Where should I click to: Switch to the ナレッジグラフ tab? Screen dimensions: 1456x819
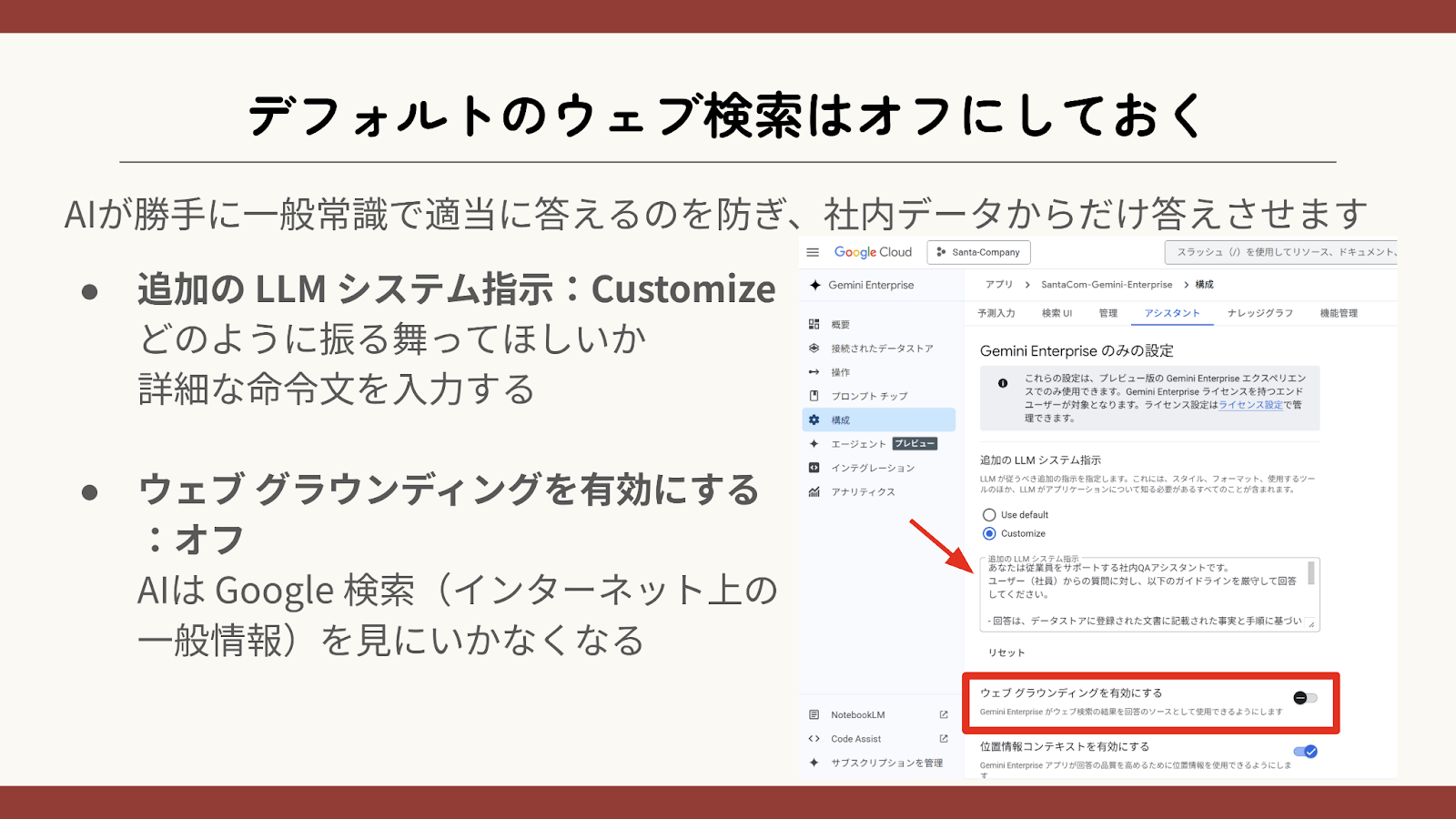point(1259,313)
